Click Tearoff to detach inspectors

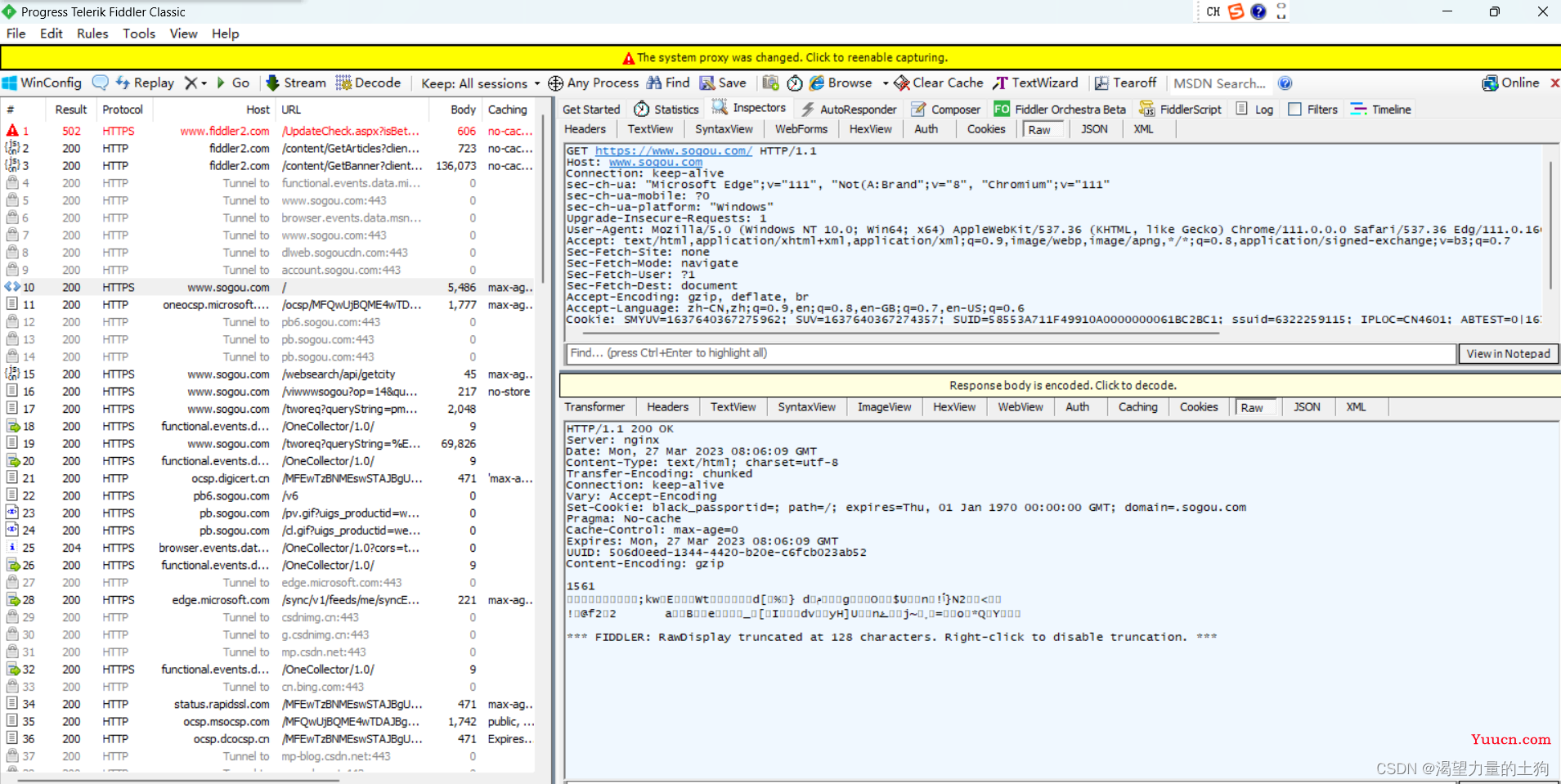1126,83
